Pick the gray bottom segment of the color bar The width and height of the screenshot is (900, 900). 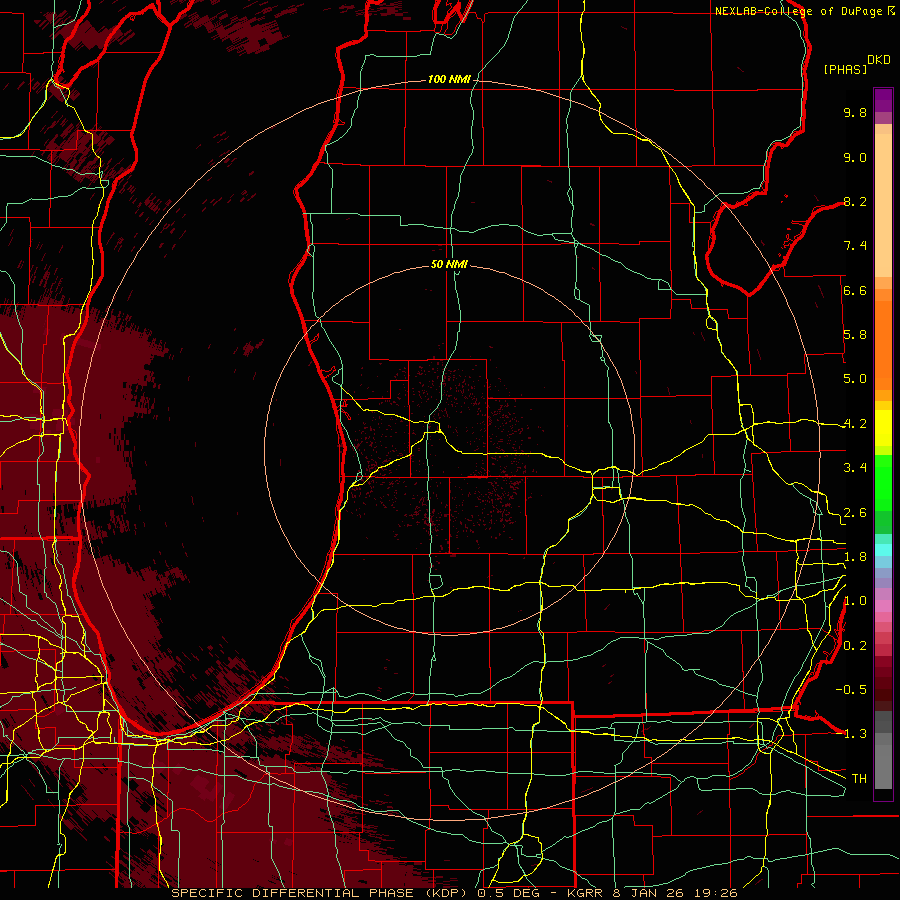883,766
